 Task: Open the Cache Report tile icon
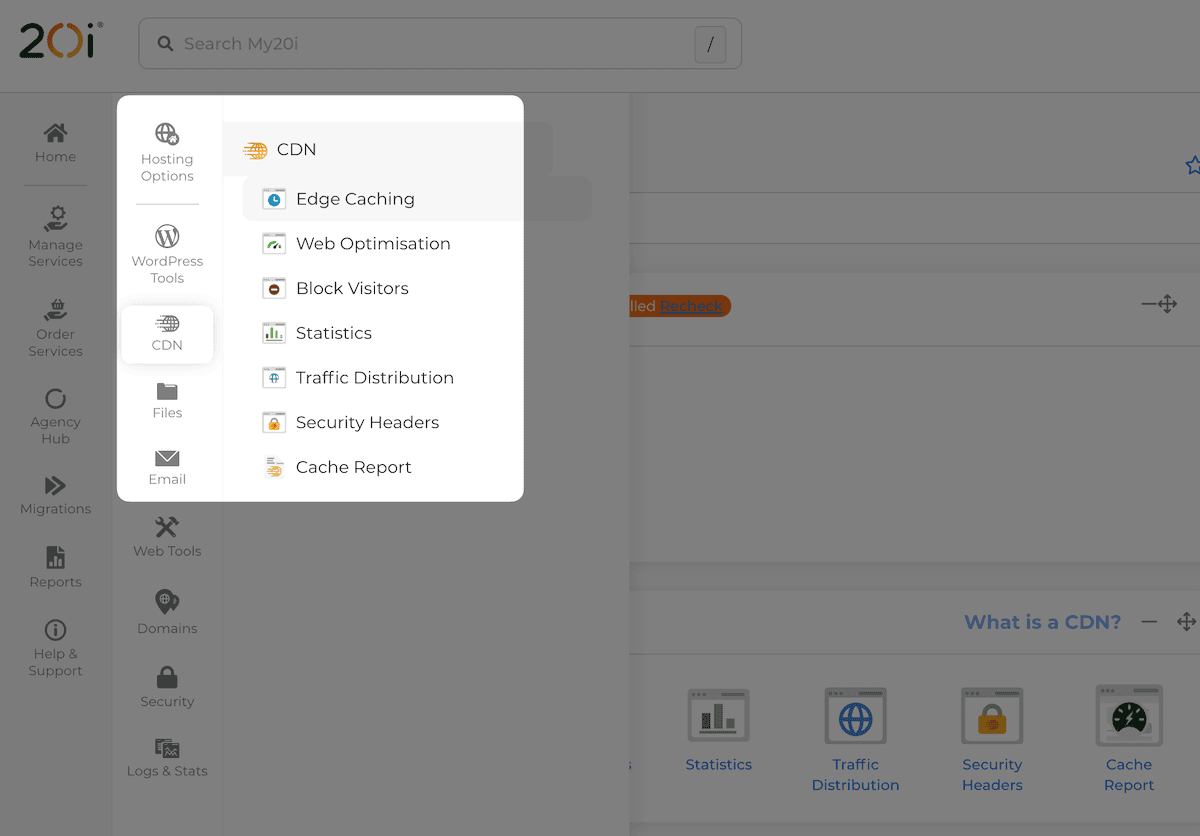coord(1129,715)
